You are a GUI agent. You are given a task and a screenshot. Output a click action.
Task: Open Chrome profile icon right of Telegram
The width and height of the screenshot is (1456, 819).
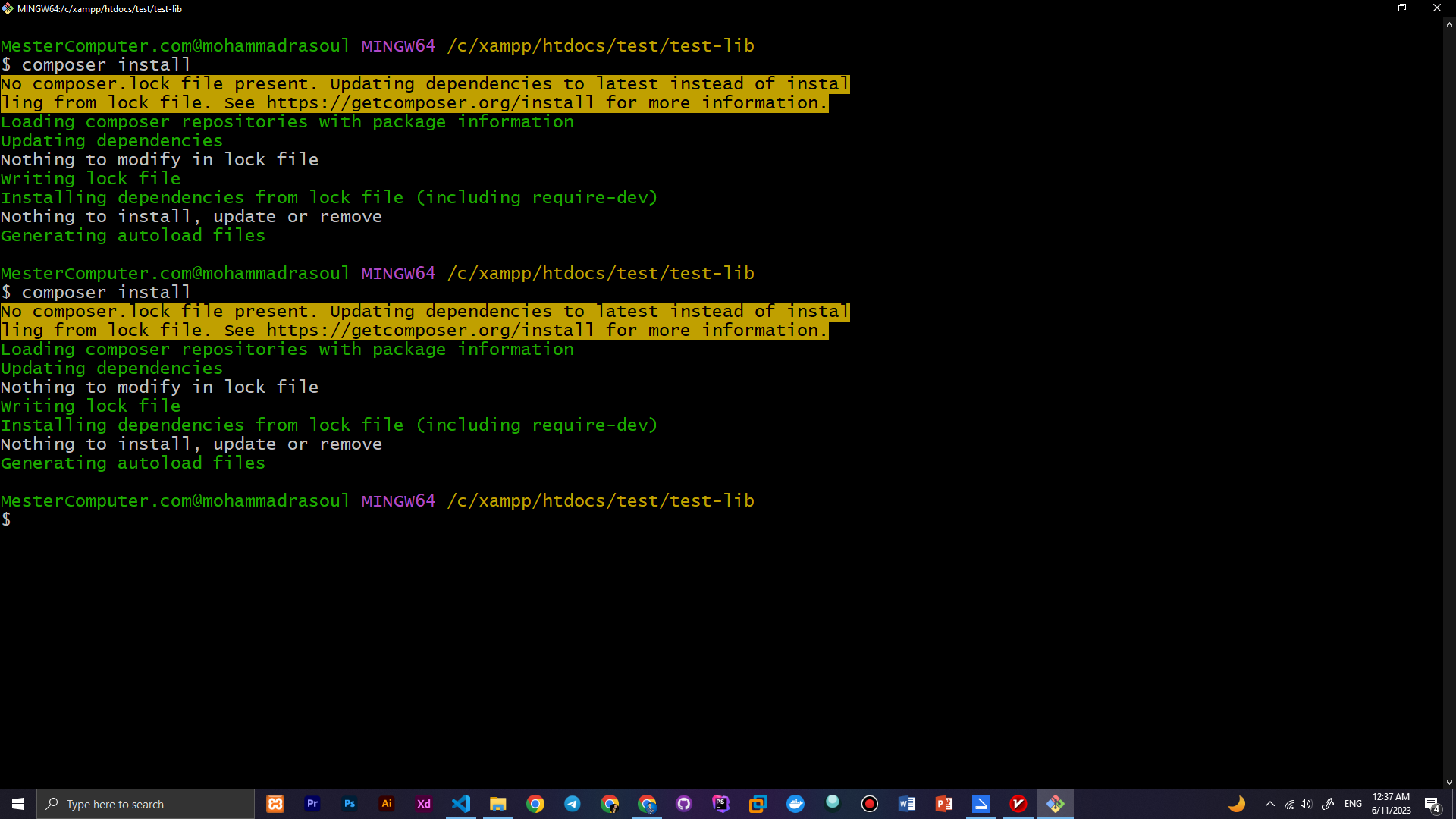(x=610, y=804)
